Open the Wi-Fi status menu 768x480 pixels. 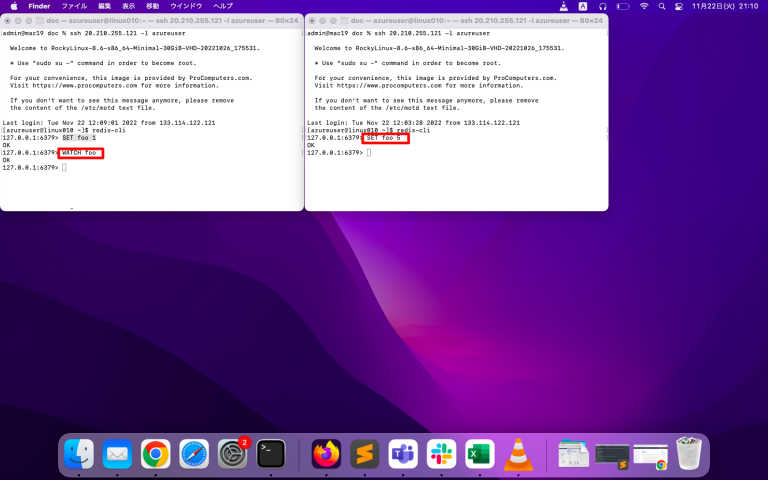tap(644, 6)
